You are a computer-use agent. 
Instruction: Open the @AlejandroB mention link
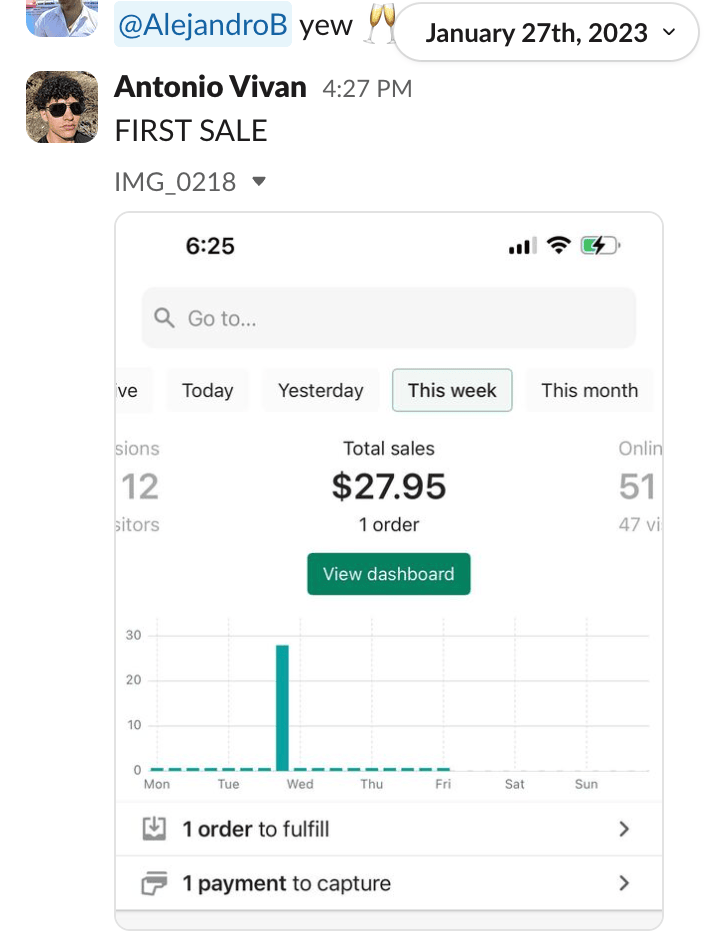pos(203,26)
